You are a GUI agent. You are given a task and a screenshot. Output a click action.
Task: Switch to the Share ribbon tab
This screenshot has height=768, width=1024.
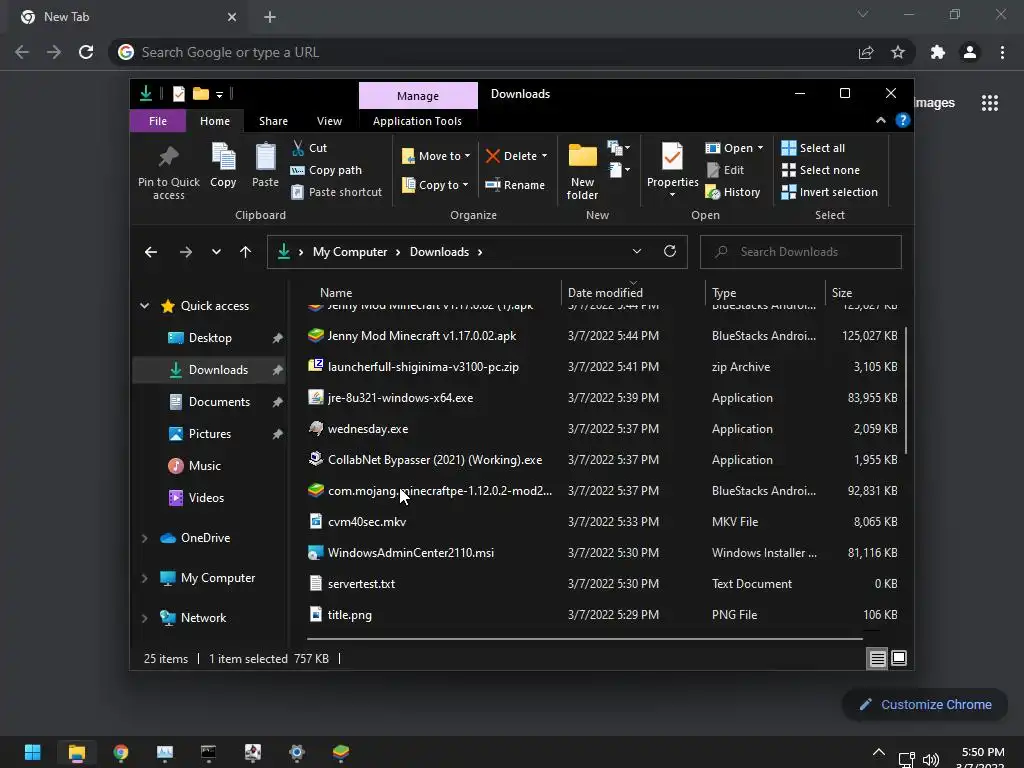pos(273,121)
